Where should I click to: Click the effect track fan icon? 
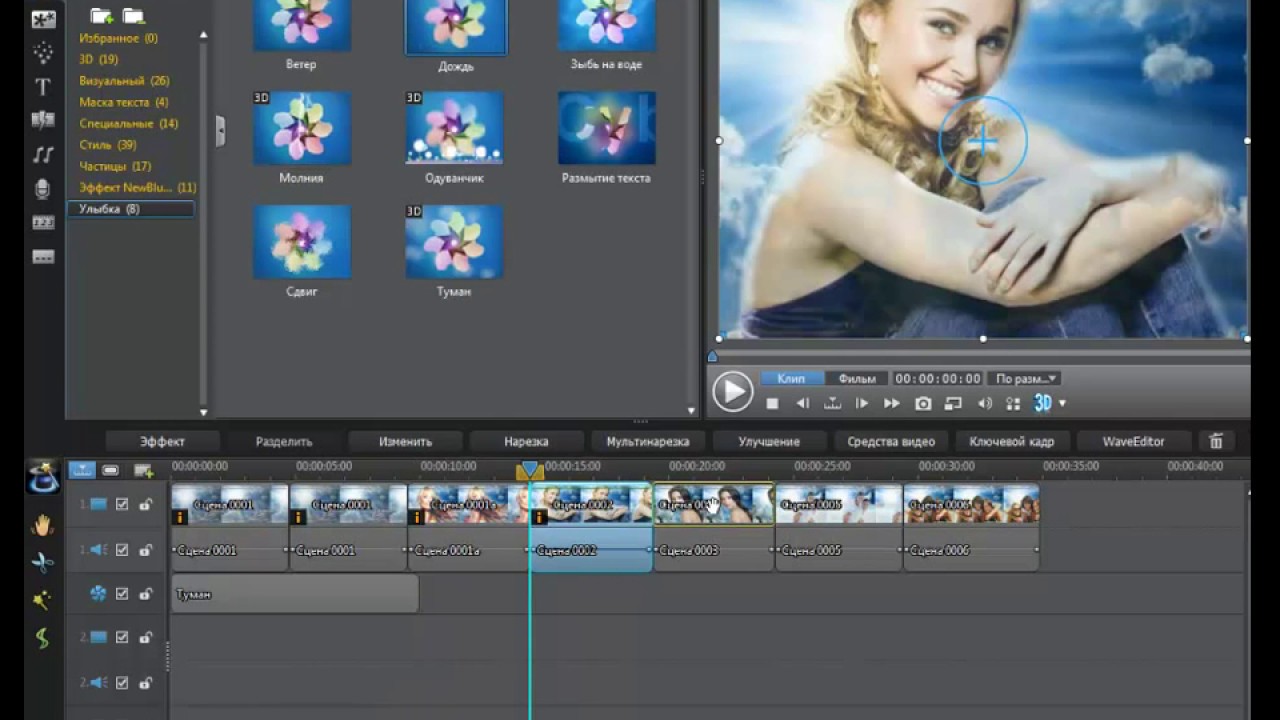click(x=98, y=594)
